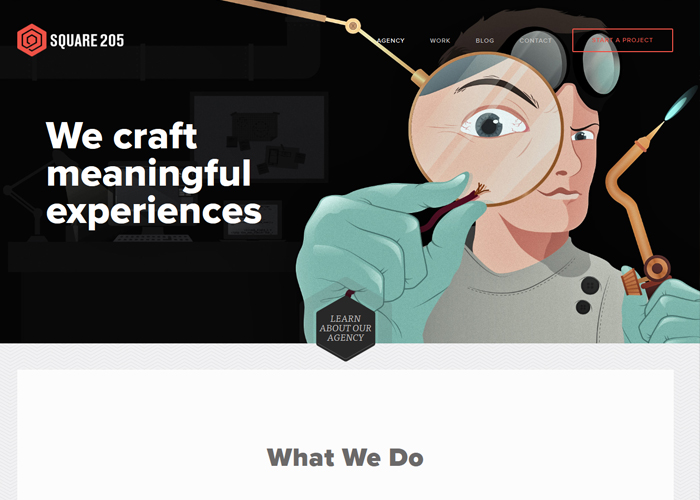Image resolution: width=700 pixels, height=500 pixels.
Task: Click the 'We craft meaningful experiences' headline
Action: (x=153, y=173)
